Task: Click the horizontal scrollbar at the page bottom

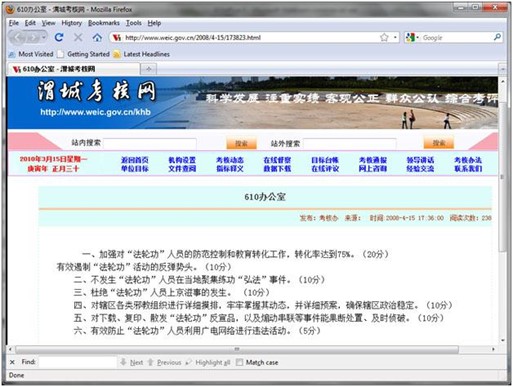Action: click(x=237, y=349)
